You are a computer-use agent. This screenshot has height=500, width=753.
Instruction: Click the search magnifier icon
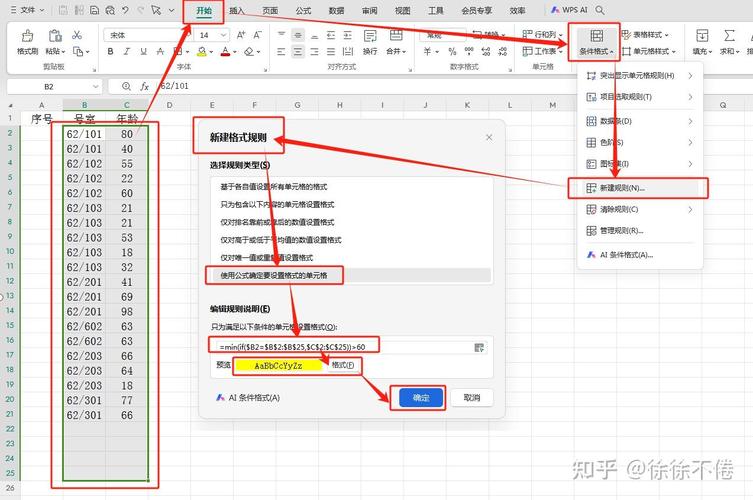(x=600, y=10)
